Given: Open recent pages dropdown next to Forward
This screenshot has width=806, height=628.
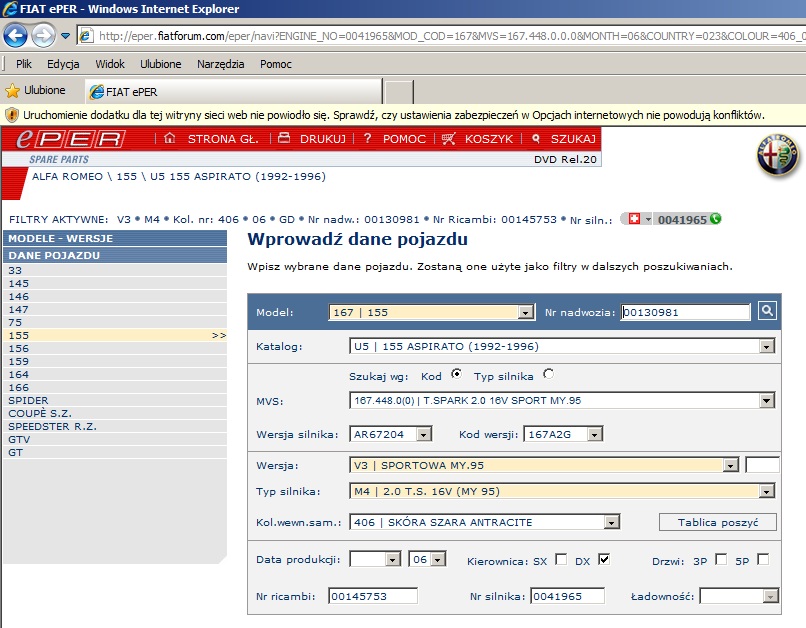Looking at the screenshot, I should click(65, 36).
